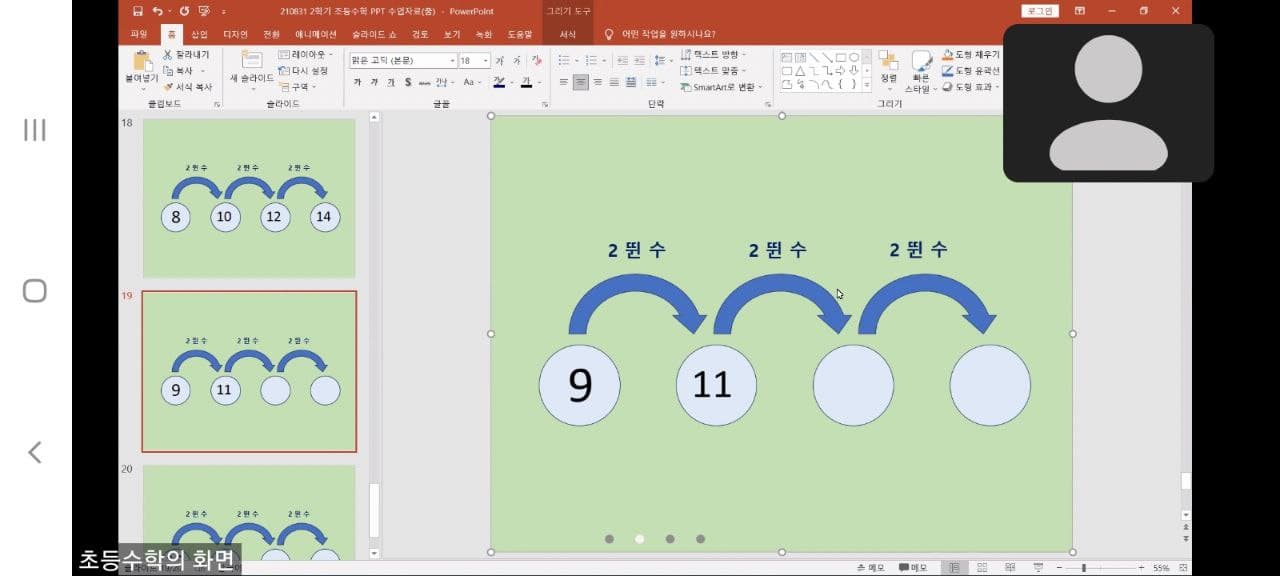Switch to slide sorter view
The height and width of the screenshot is (576, 1280).
[x=982, y=567]
